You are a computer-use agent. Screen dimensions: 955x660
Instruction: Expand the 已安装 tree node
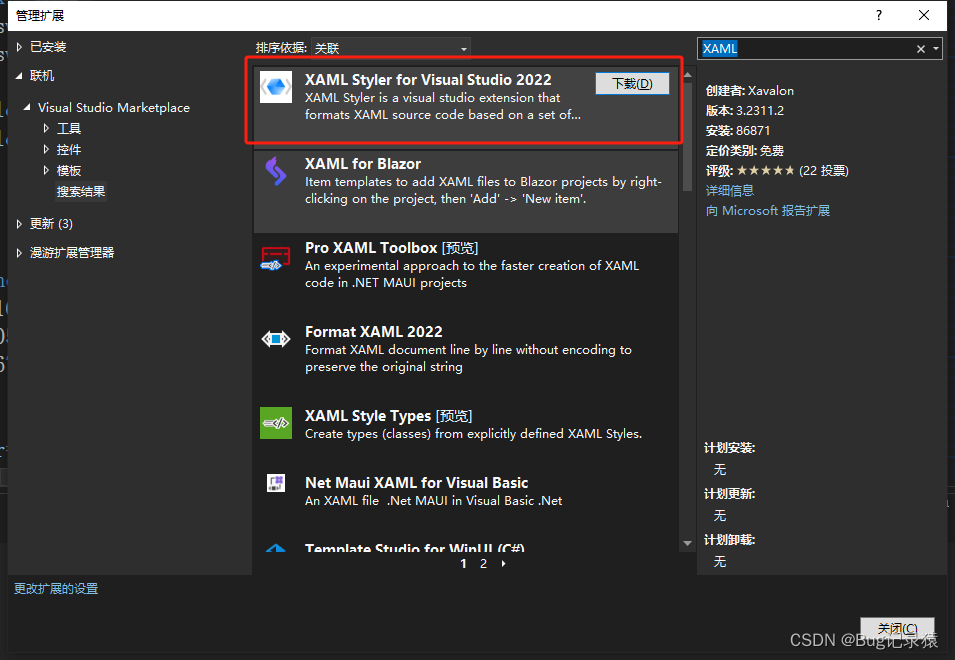point(19,47)
